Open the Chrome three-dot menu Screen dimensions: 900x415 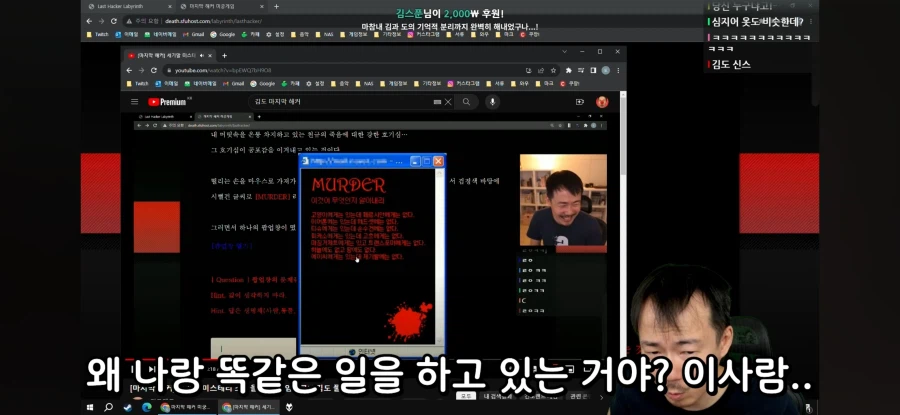618,70
